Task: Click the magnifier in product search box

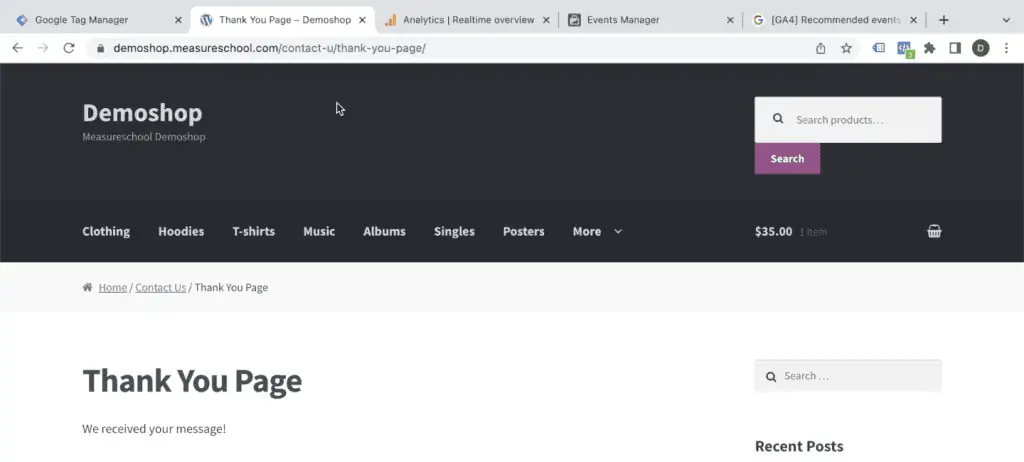Action: point(778,119)
